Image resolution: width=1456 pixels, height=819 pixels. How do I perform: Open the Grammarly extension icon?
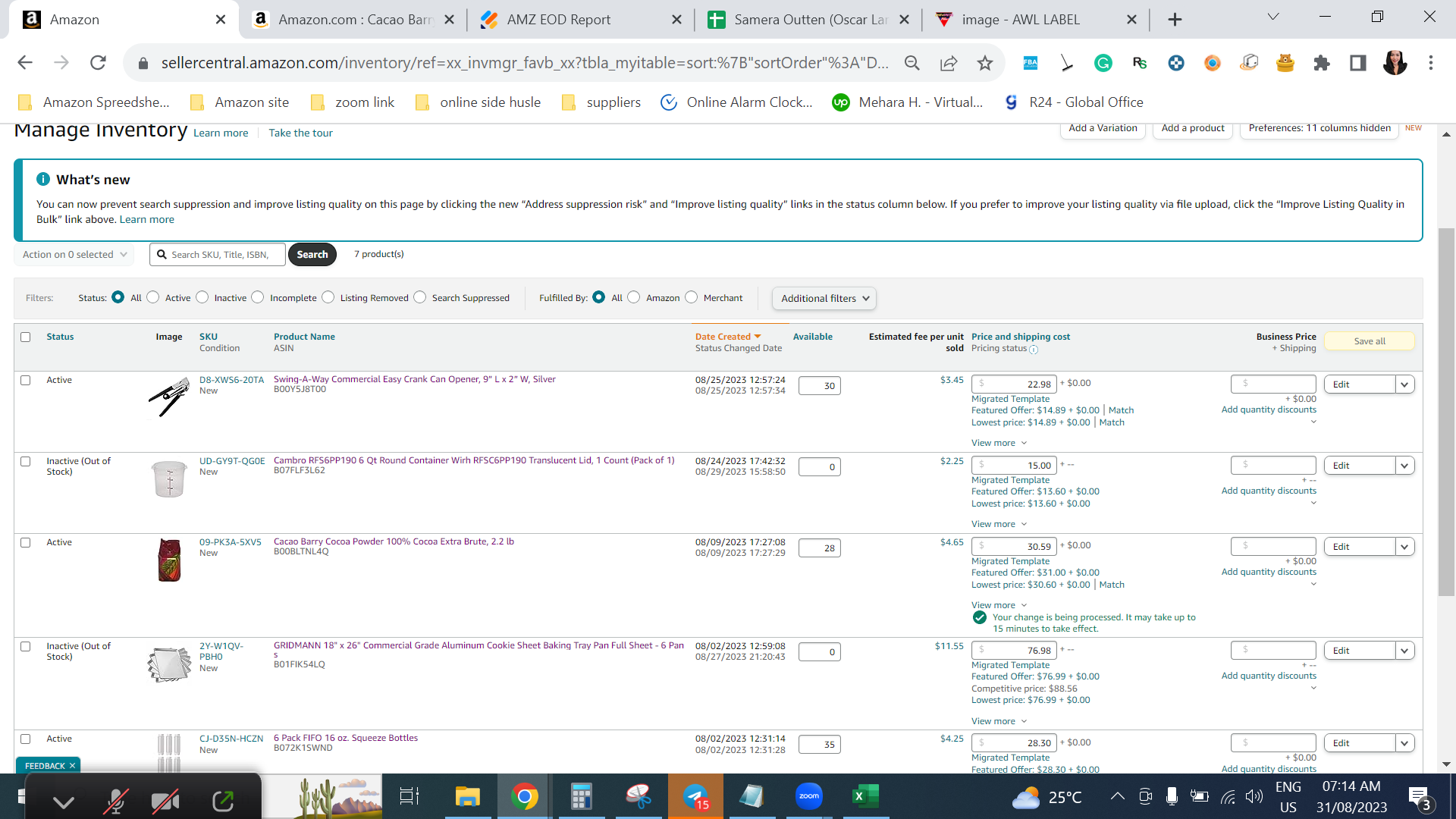1103,63
